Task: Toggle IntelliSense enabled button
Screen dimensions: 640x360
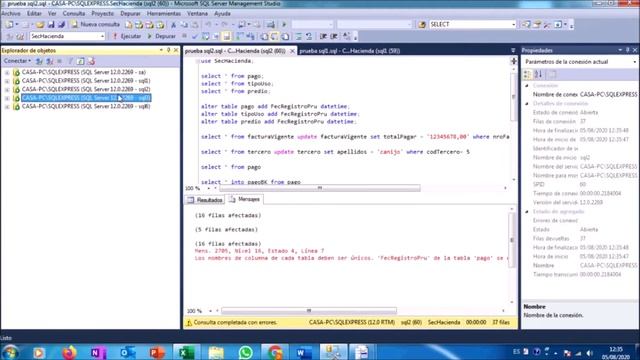Action: (x=227, y=36)
